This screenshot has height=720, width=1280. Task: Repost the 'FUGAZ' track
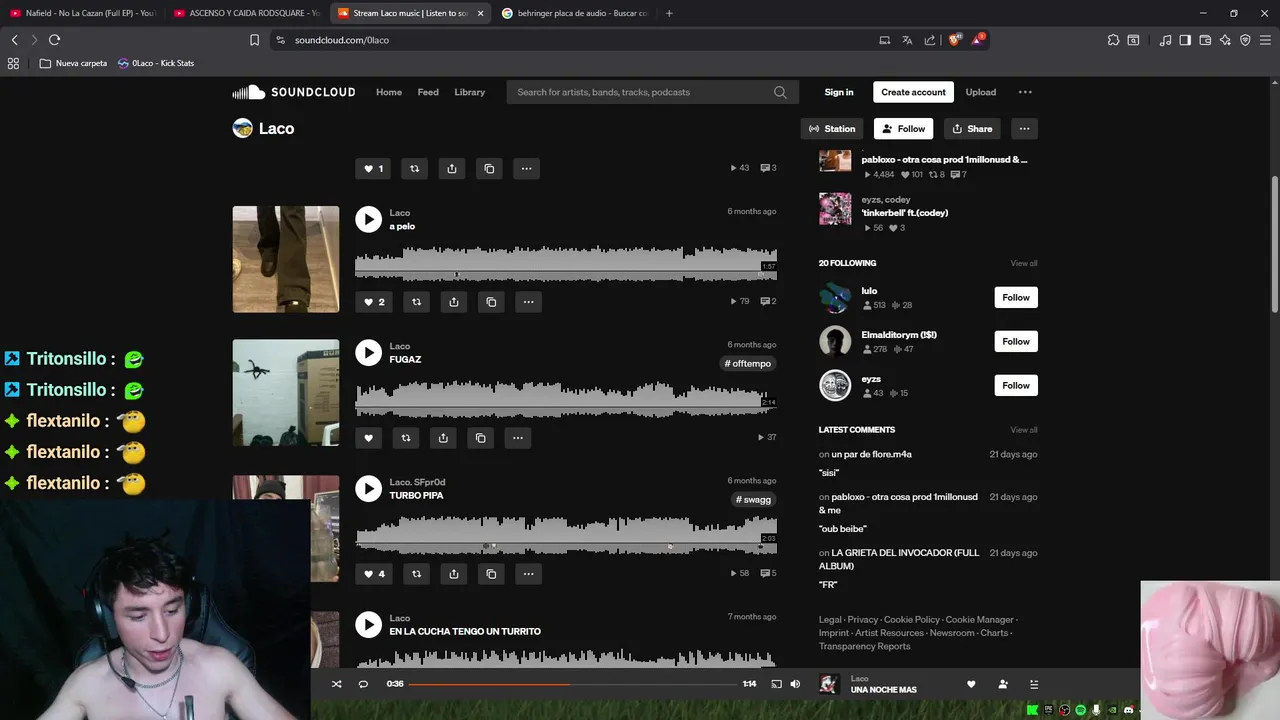point(405,438)
